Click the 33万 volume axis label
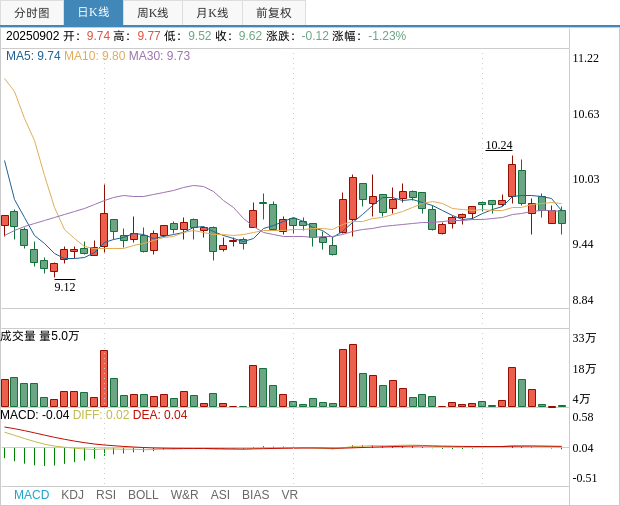 pos(584,338)
